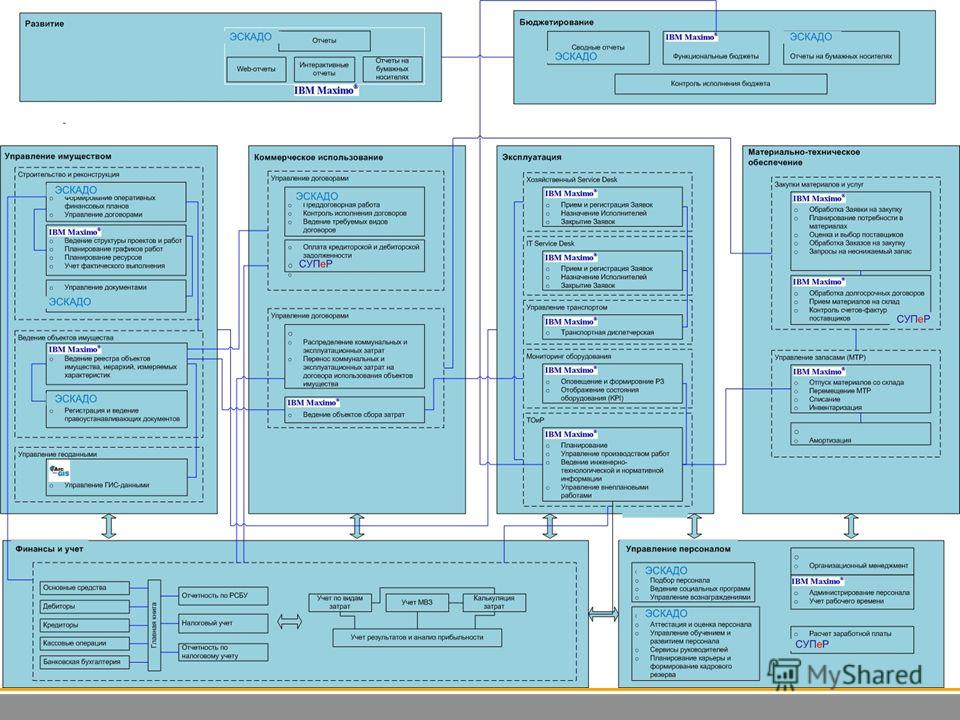
Task: Click the Организационный менеджмент item
Action: [858, 566]
